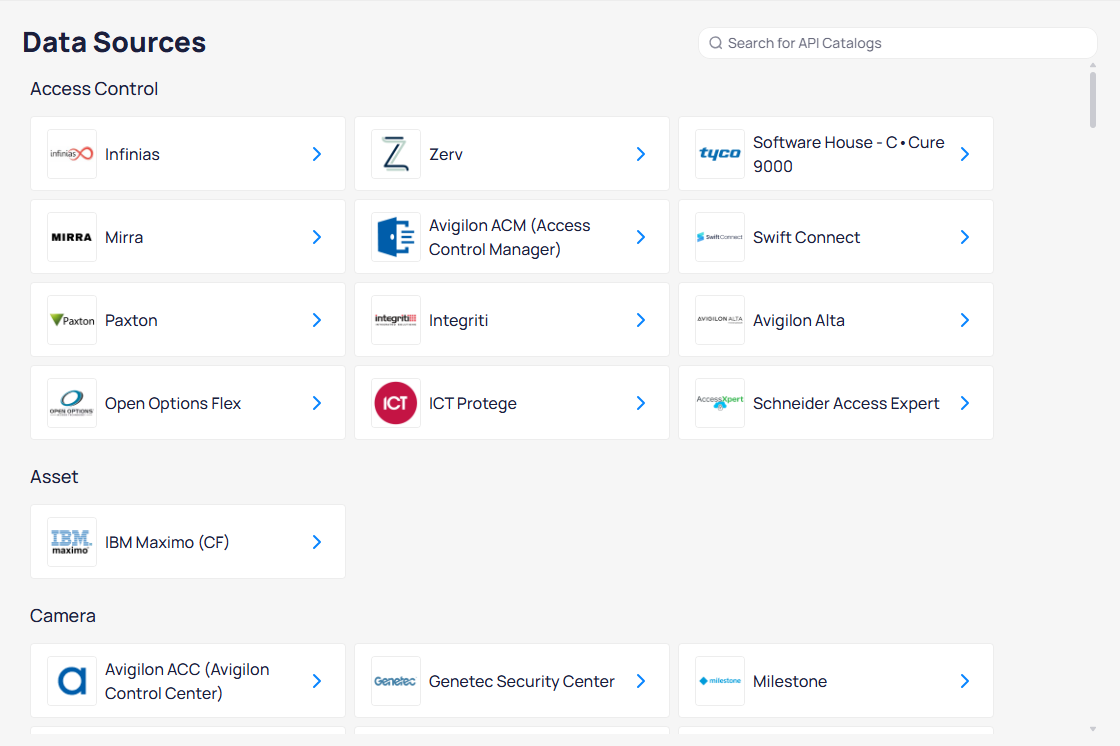Click the MIRRA logo icon
The width and height of the screenshot is (1120, 746).
[x=71, y=237]
